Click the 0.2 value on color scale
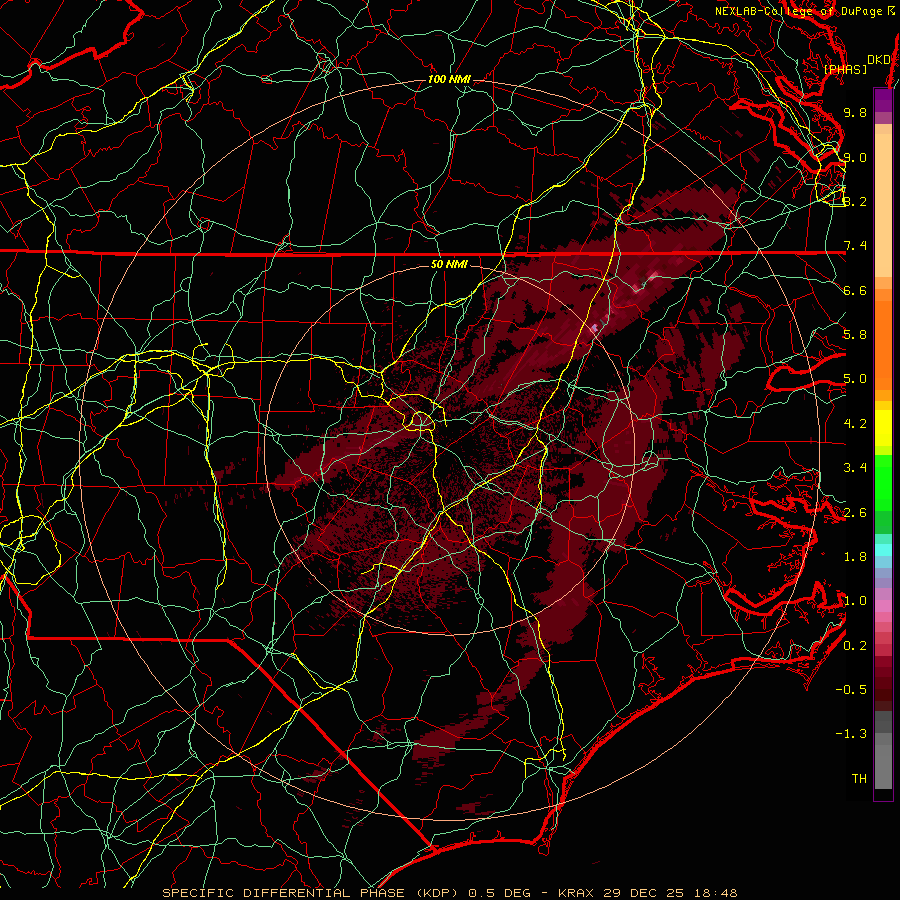900x900 pixels. (x=855, y=646)
